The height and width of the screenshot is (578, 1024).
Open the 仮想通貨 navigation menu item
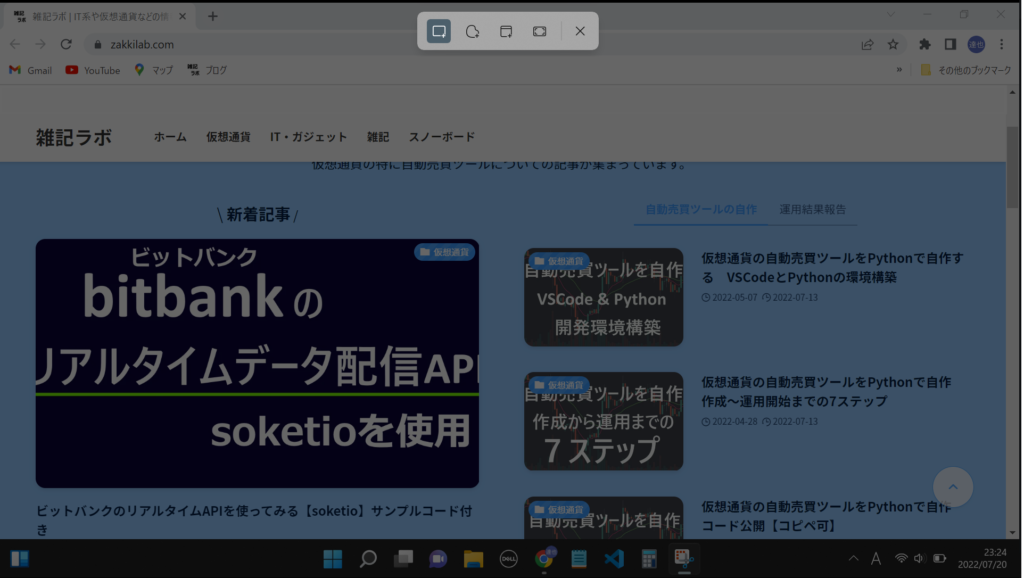click(229, 137)
